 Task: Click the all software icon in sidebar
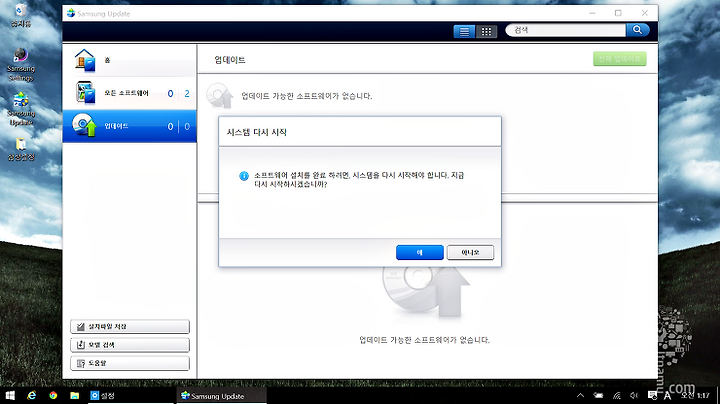tap(85, 93)
